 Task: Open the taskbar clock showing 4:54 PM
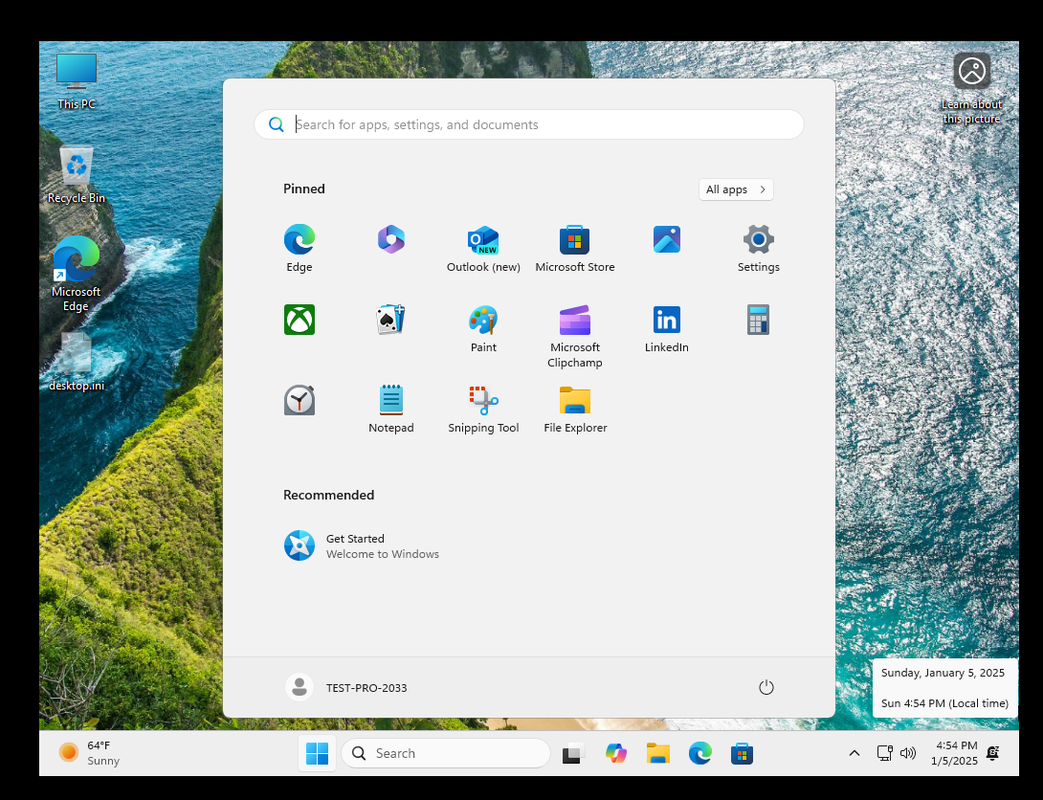pyautogui.click(x=955, y=753)
